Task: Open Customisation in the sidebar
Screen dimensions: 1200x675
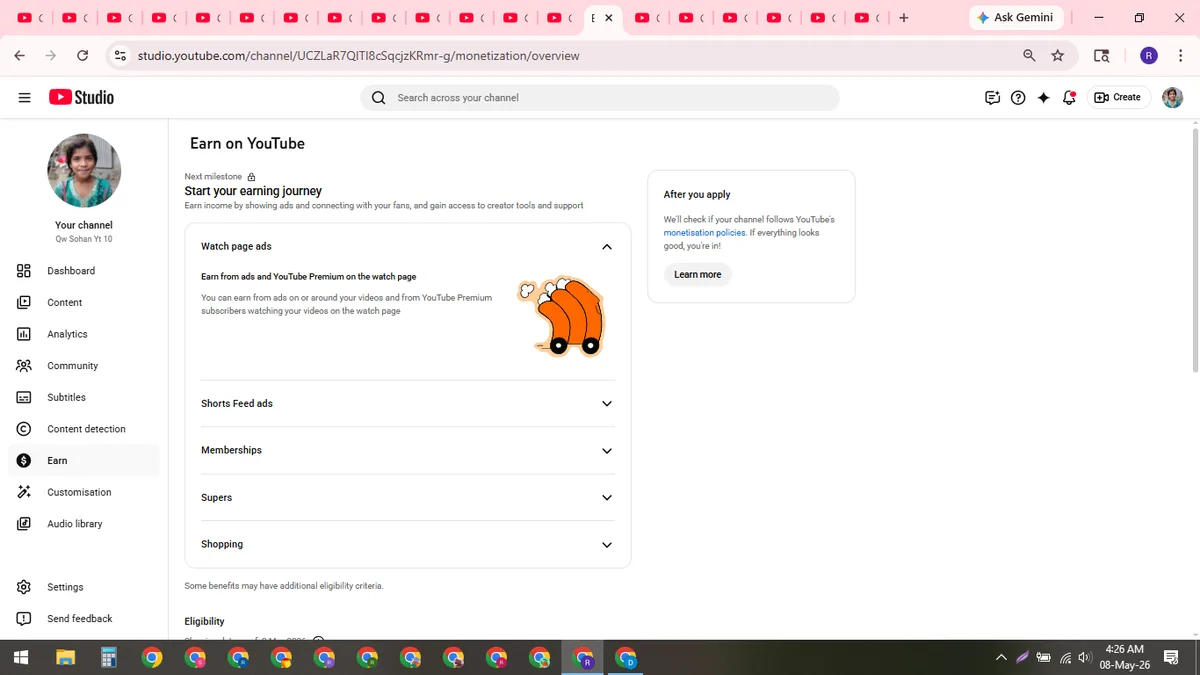Action: coord(84,492)
